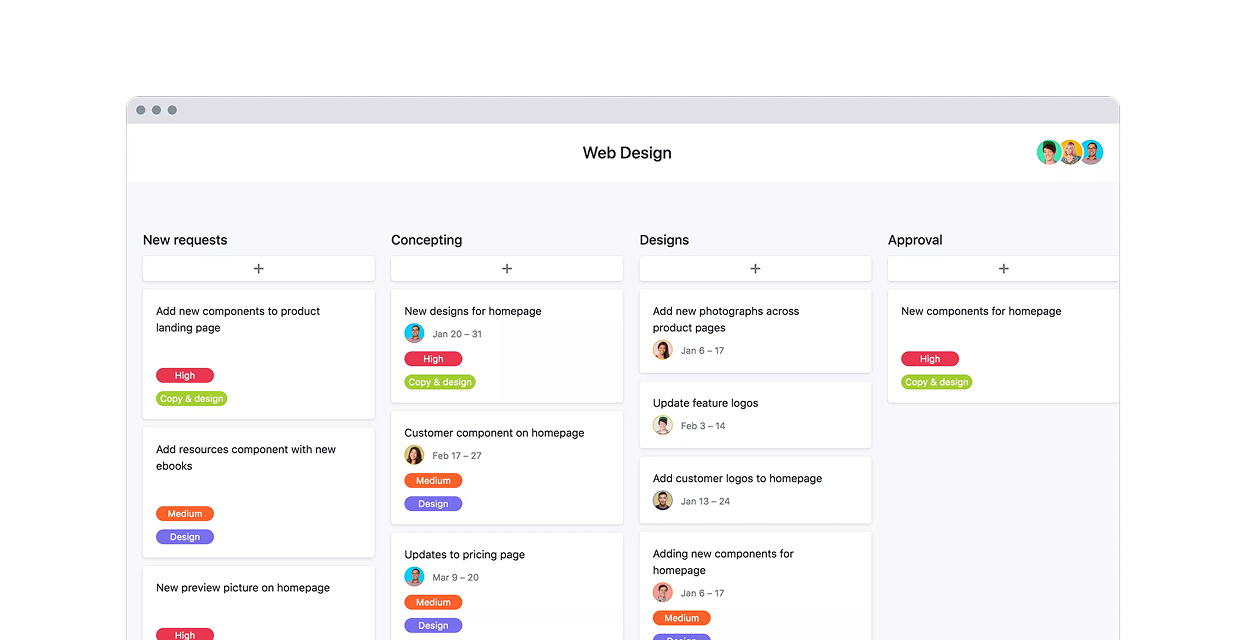Select the Approval column title

point(915,240)
